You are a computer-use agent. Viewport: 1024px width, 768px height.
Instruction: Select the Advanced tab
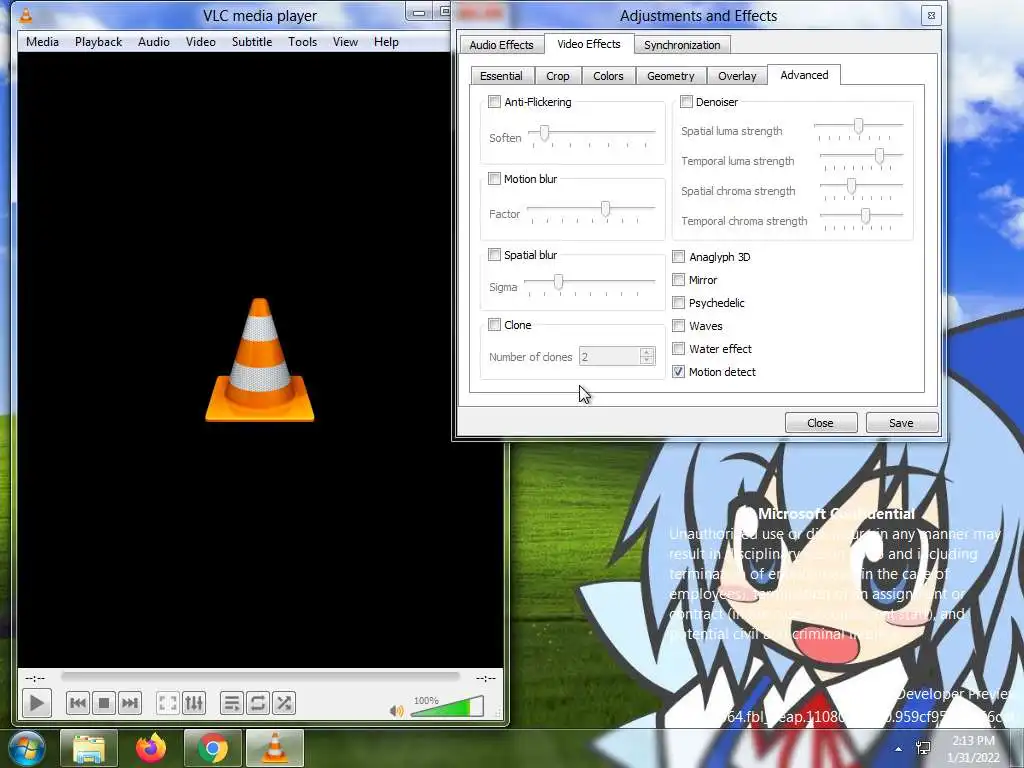coord(804,75)
